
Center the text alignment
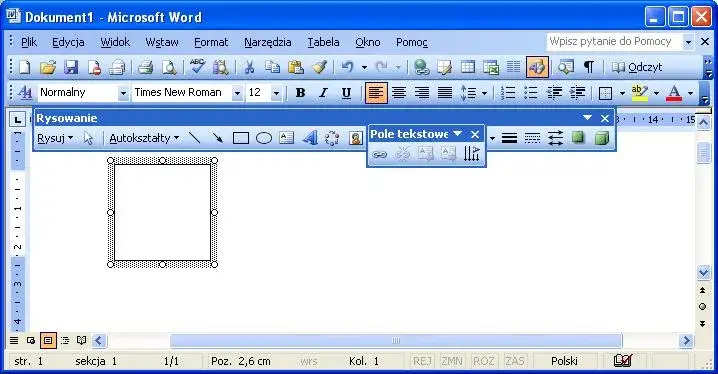click(x=399, y=93)
